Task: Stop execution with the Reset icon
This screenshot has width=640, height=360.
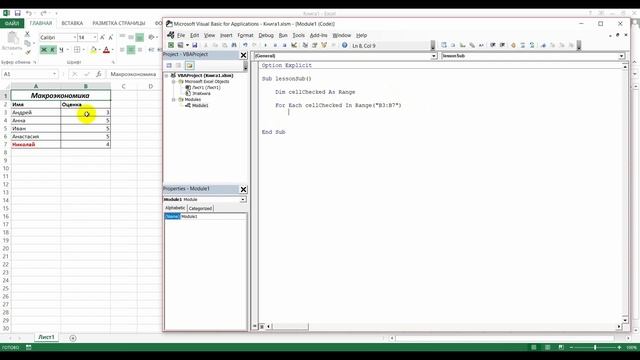Action: (x=284, y=45)
